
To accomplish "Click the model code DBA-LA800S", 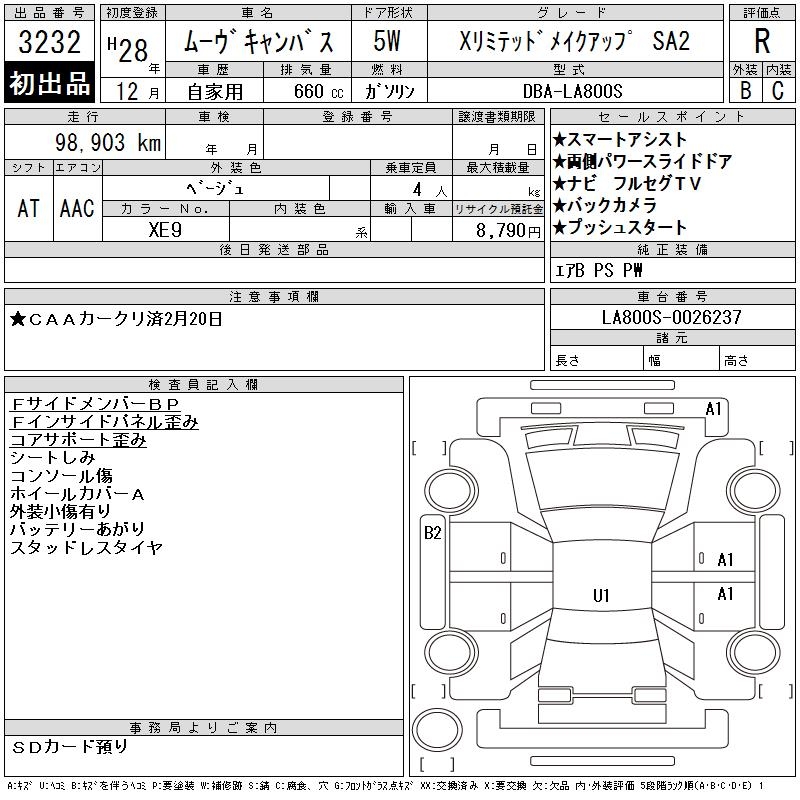I will pos(572,91).
